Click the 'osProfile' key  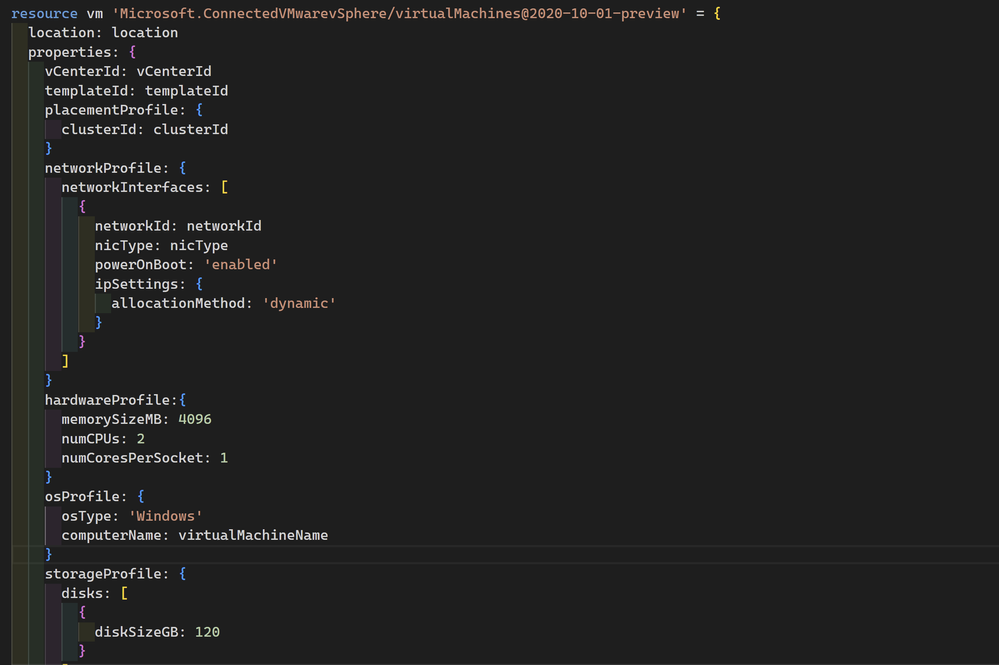tap(82, 496)
